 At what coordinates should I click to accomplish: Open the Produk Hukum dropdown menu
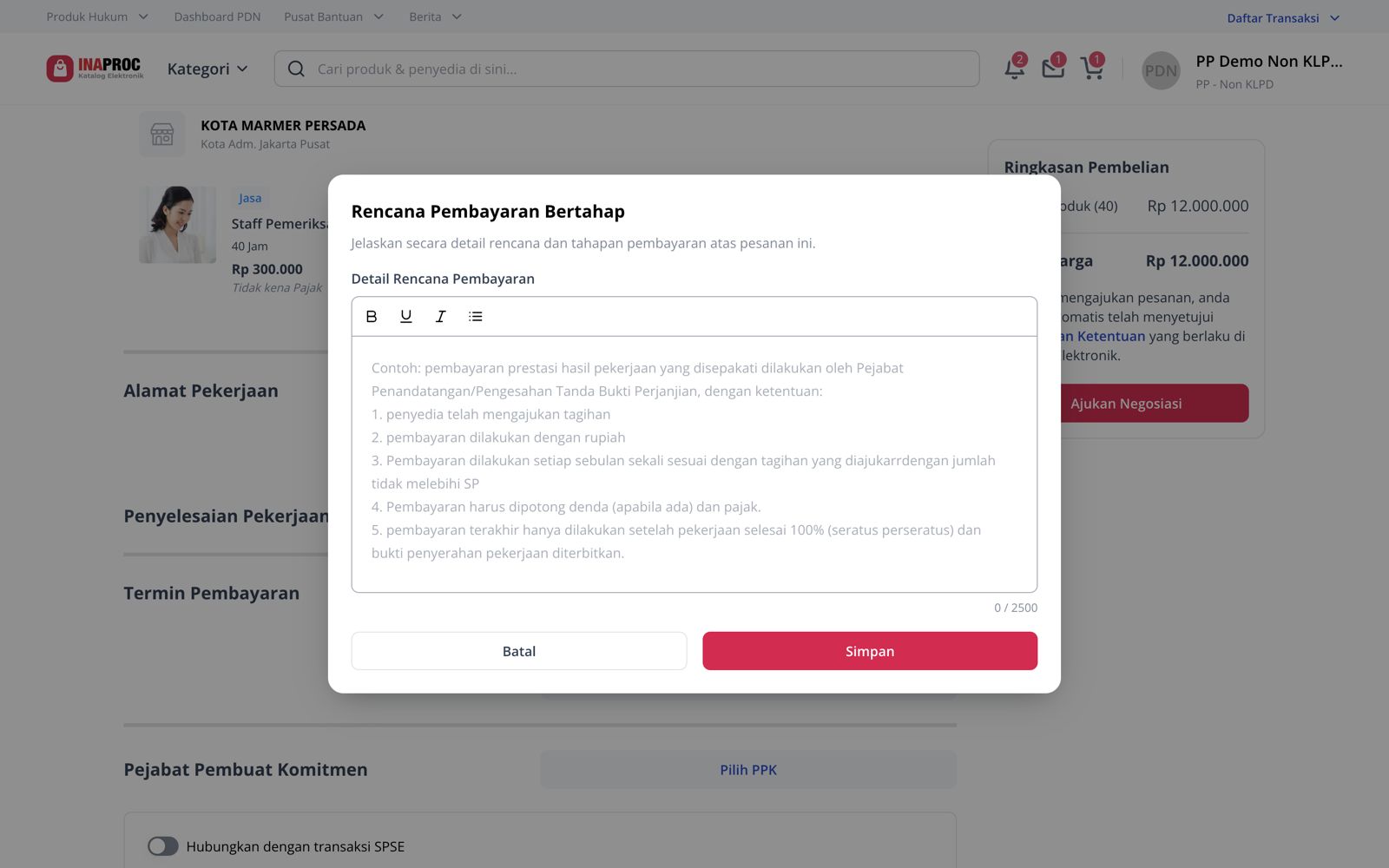pos(97,16)
